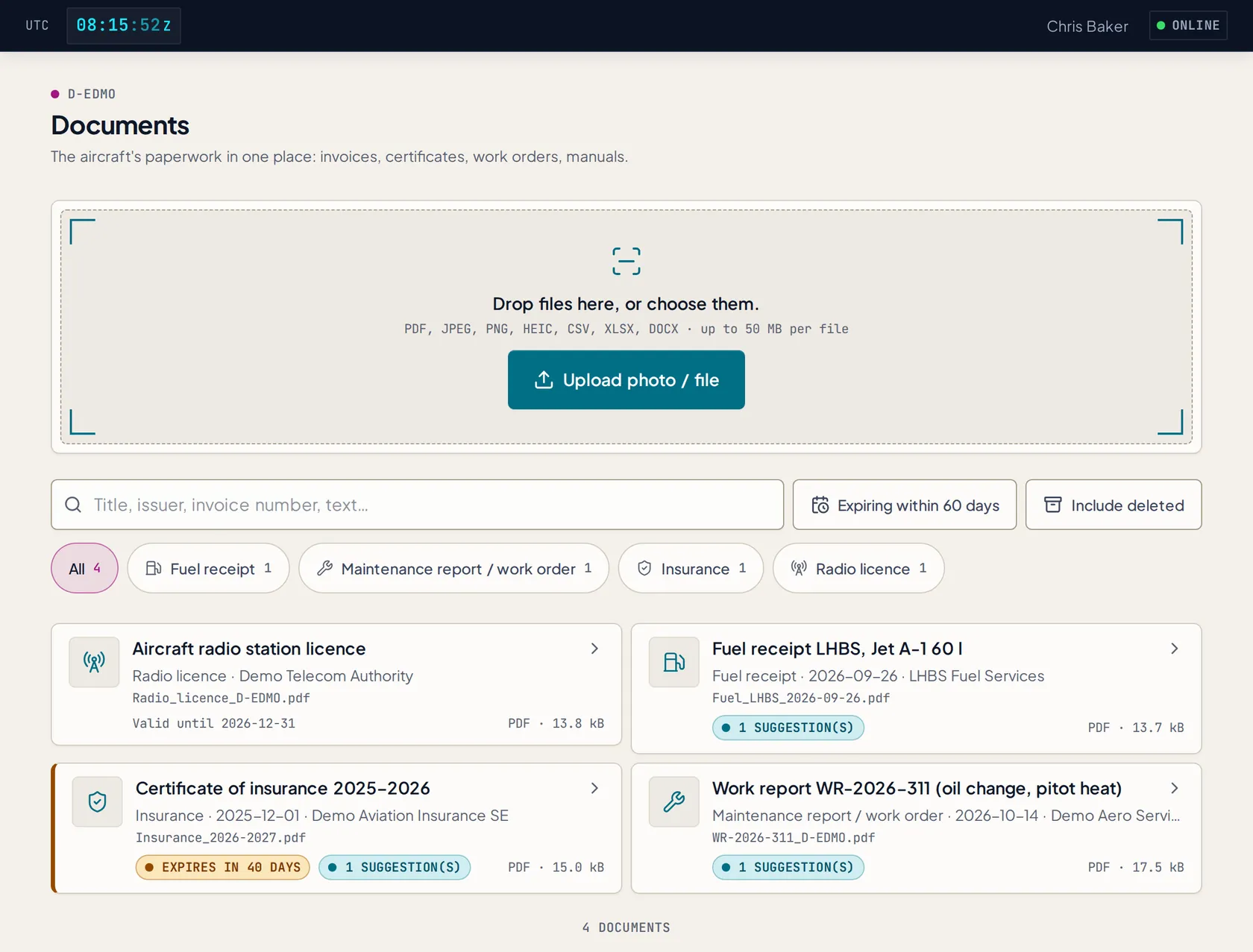The height and width of the screenshot is (952, 1253).
Task: Click the EXPIRES IN 40 DAYS badge
Action: click(x=222, y=867)
